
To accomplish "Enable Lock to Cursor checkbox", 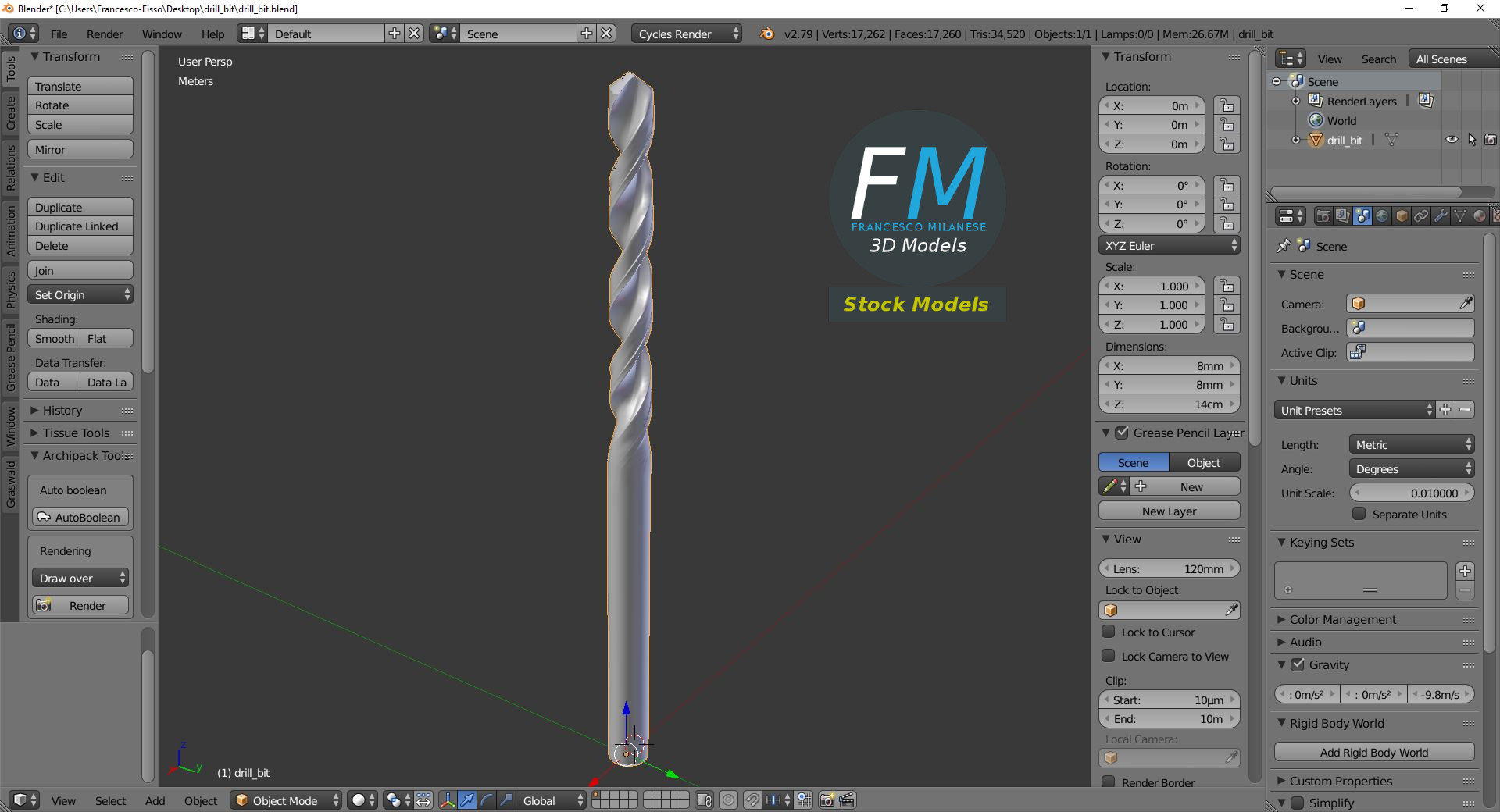I will [x=1109, y=632].
